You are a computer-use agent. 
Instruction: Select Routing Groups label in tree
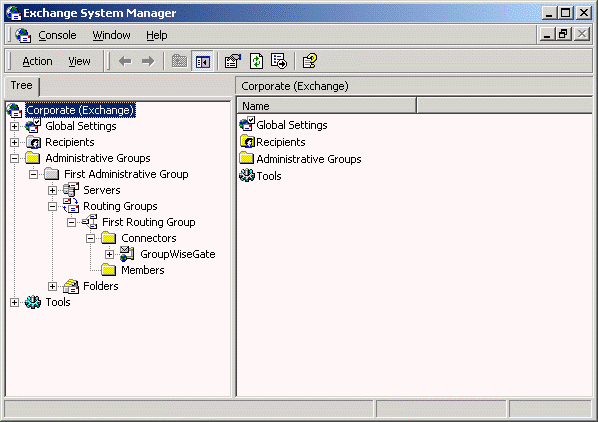[121, 206]
